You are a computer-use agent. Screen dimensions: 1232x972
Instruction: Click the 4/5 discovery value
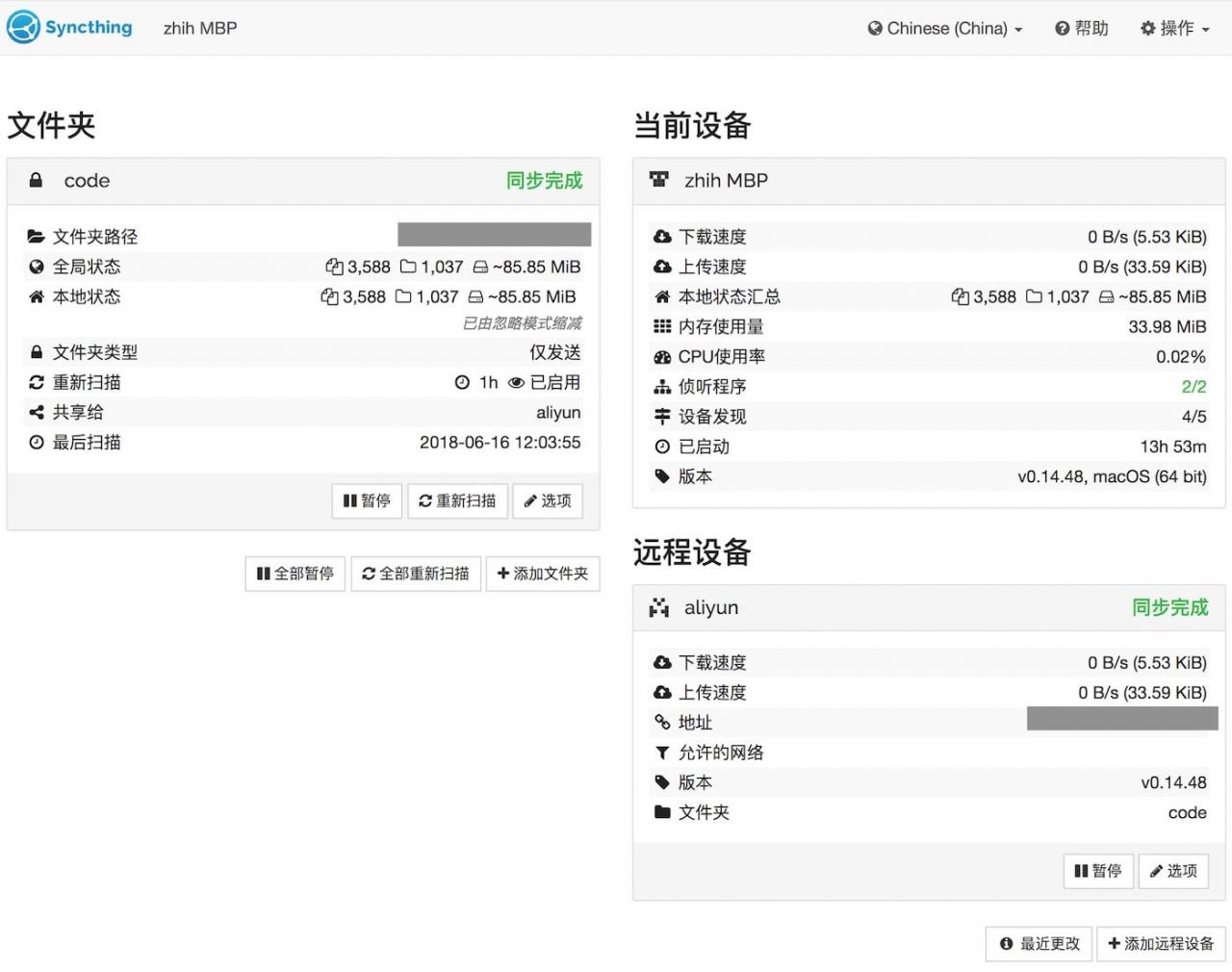coord(1193,417)
